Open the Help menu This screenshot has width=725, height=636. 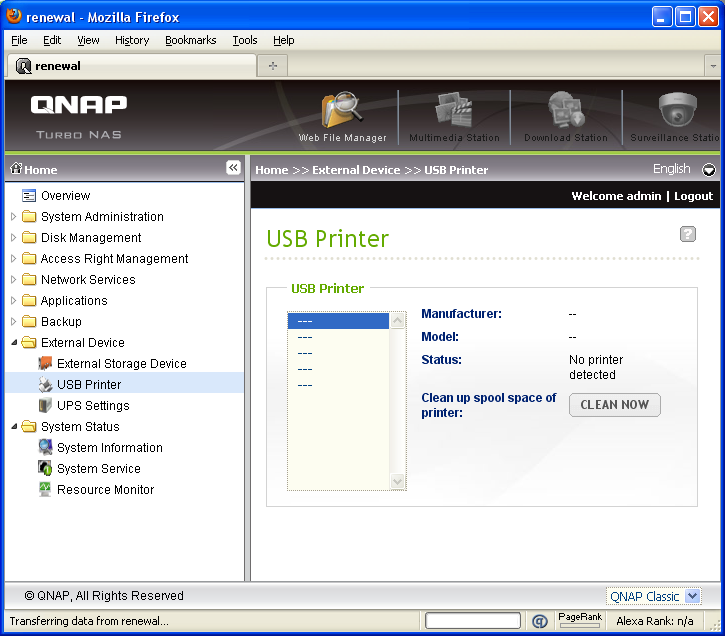[283, 40]
